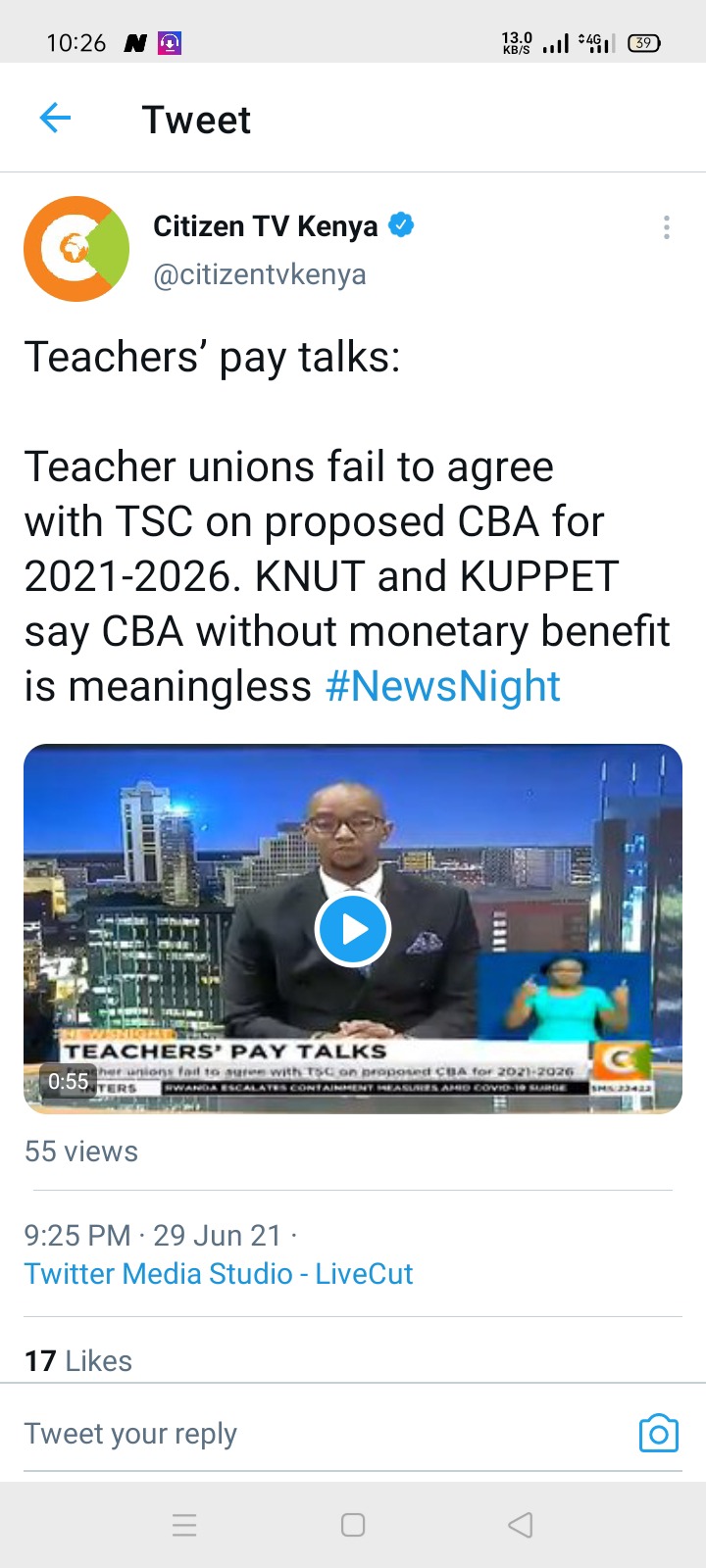Open the three-dot tweet options menu
The height and width of the screenshot is (1568, 706).
666,227
